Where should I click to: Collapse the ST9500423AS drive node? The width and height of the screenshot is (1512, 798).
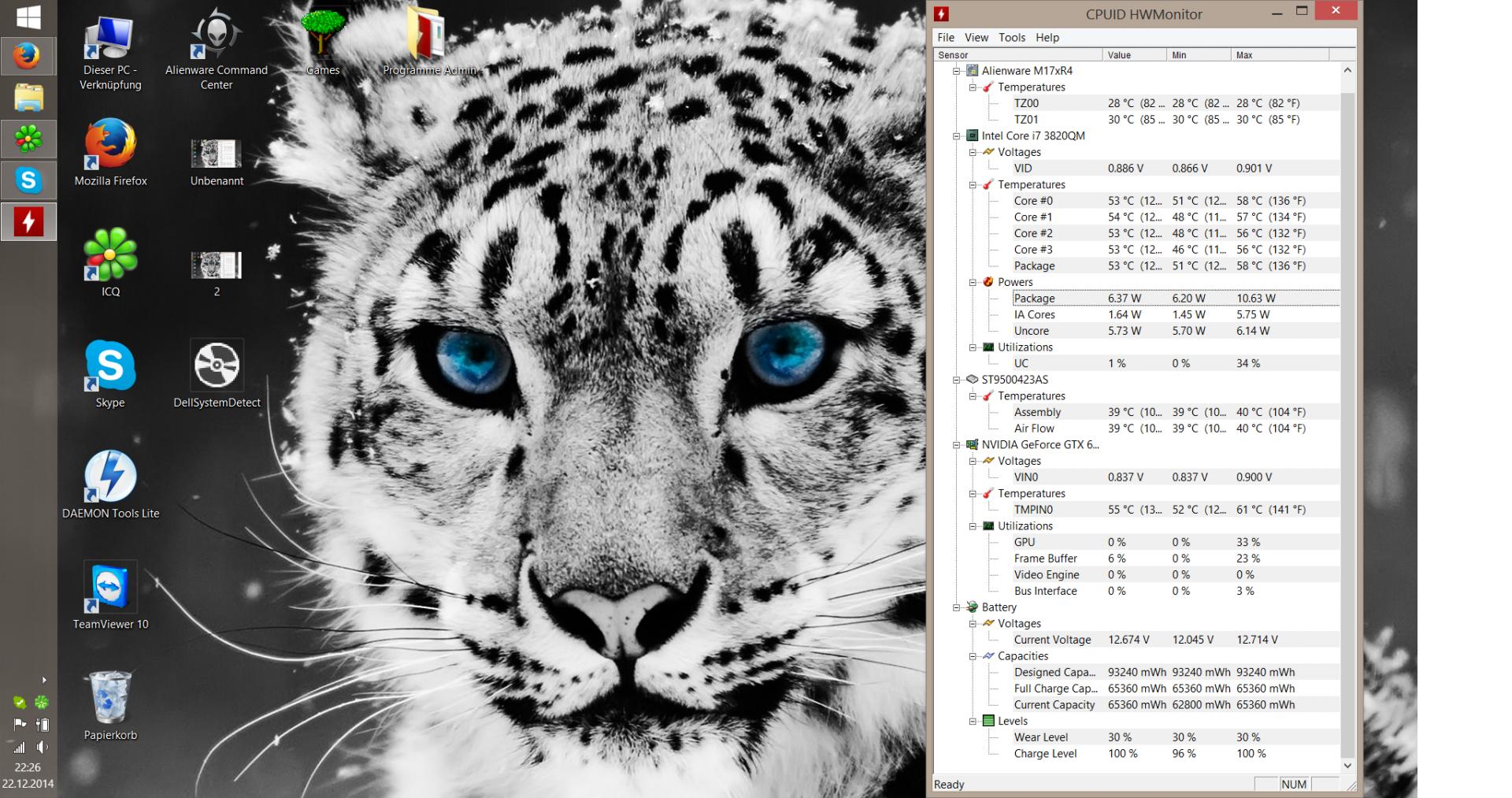click(x=957, y=380)
